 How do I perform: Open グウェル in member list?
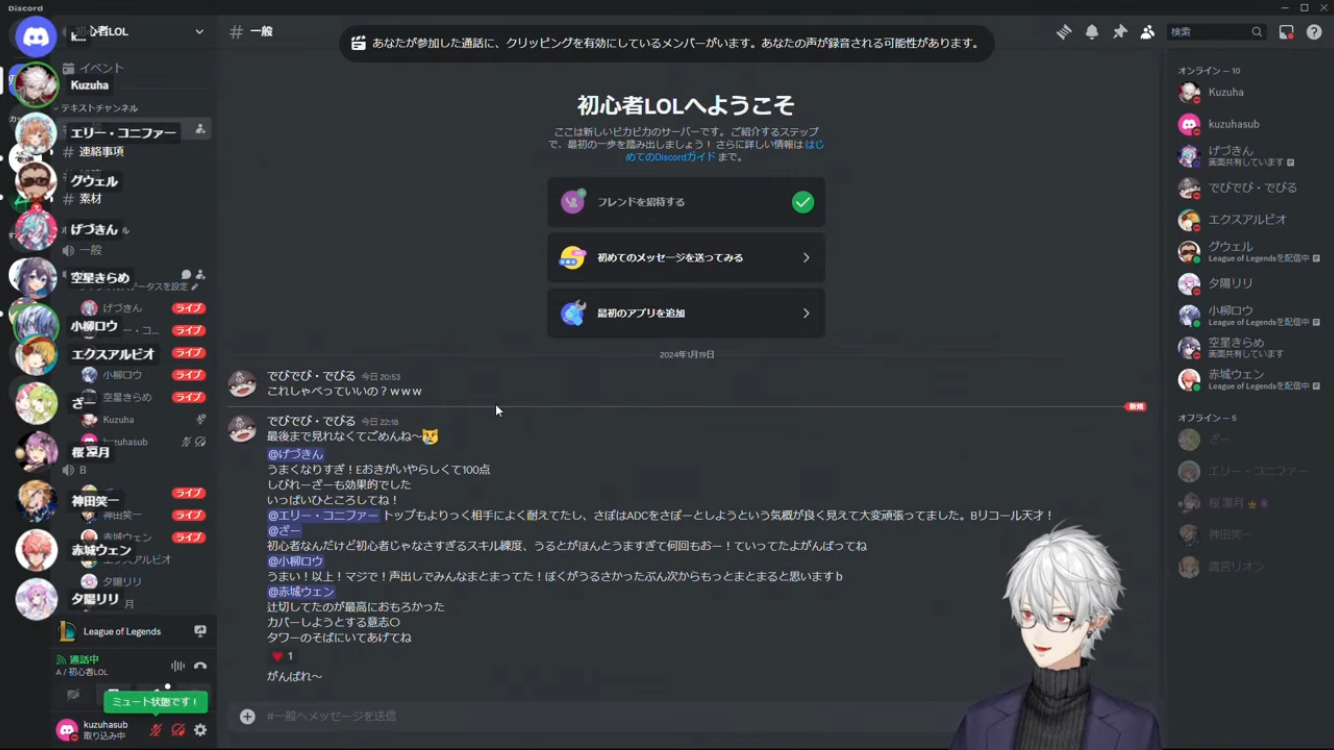coord(1248,251)
